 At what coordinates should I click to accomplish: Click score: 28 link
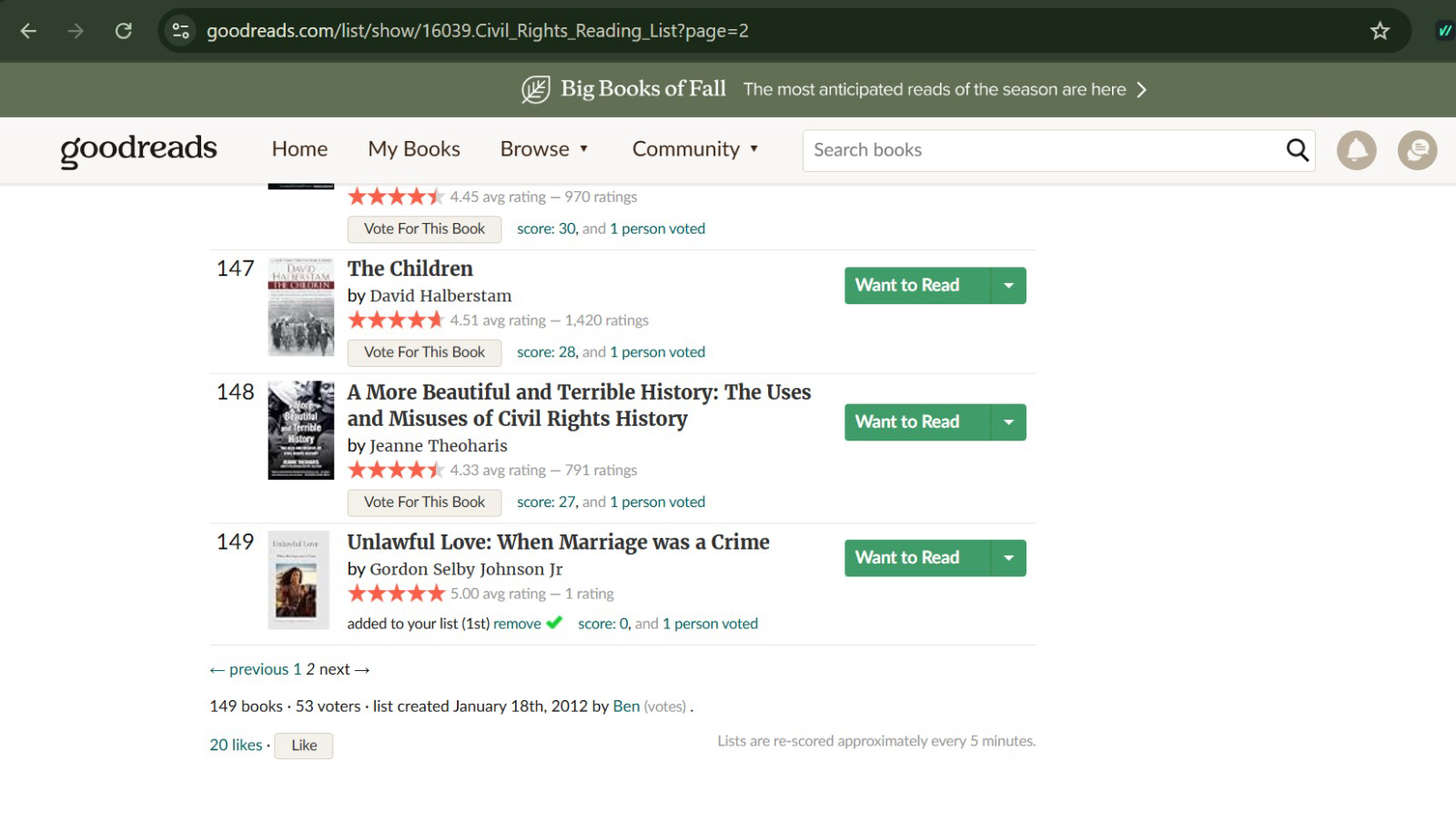point(547,352)
